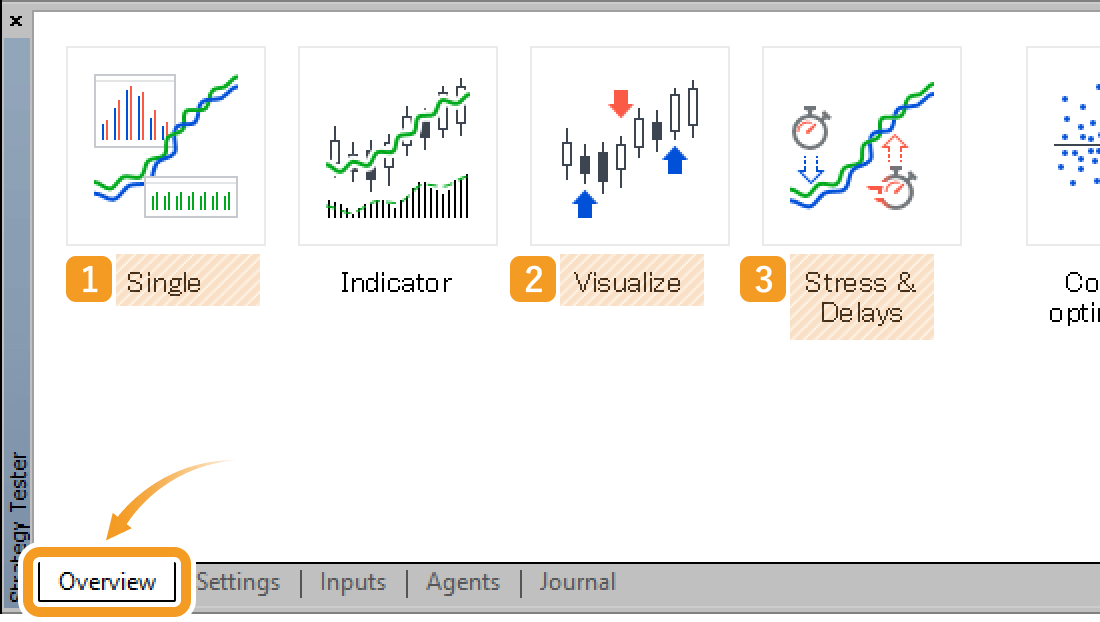The image size is (1100, 622).
Task: Click the Indicator mode tile thumbnail
Action: 397,145
